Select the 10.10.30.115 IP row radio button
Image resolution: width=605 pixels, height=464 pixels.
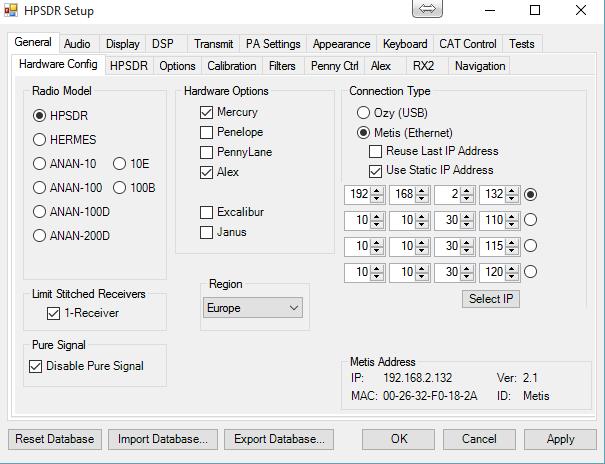click(531, 246)
